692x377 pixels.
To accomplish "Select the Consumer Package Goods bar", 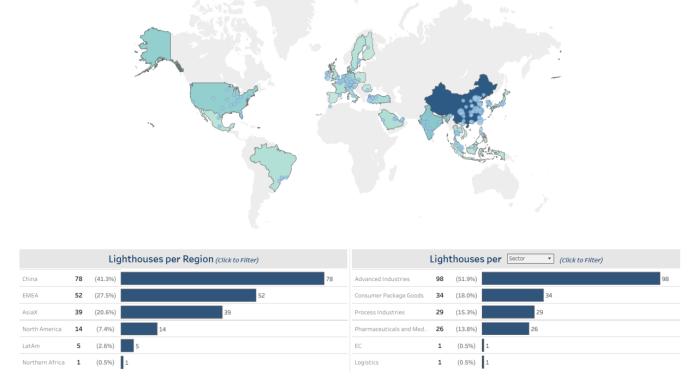I will (512, 295).
